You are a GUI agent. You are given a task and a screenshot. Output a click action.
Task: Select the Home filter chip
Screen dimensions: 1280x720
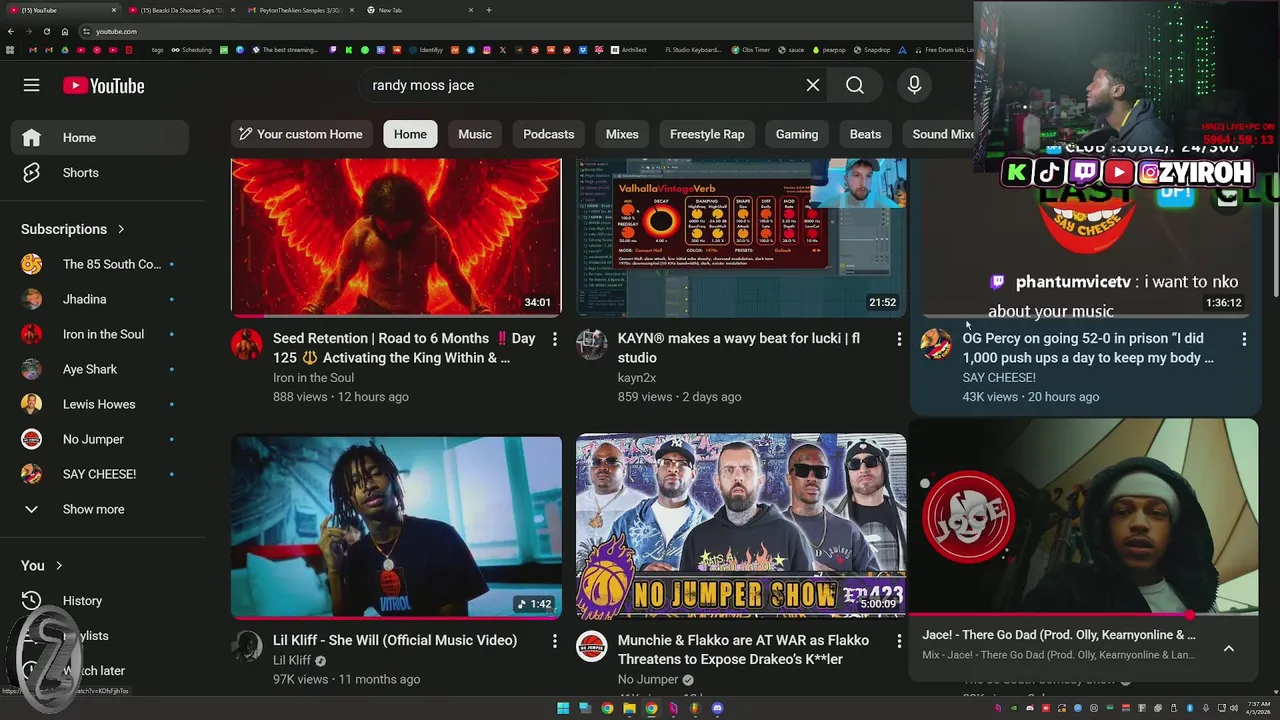pyautogui.click(x=410, y=134)
